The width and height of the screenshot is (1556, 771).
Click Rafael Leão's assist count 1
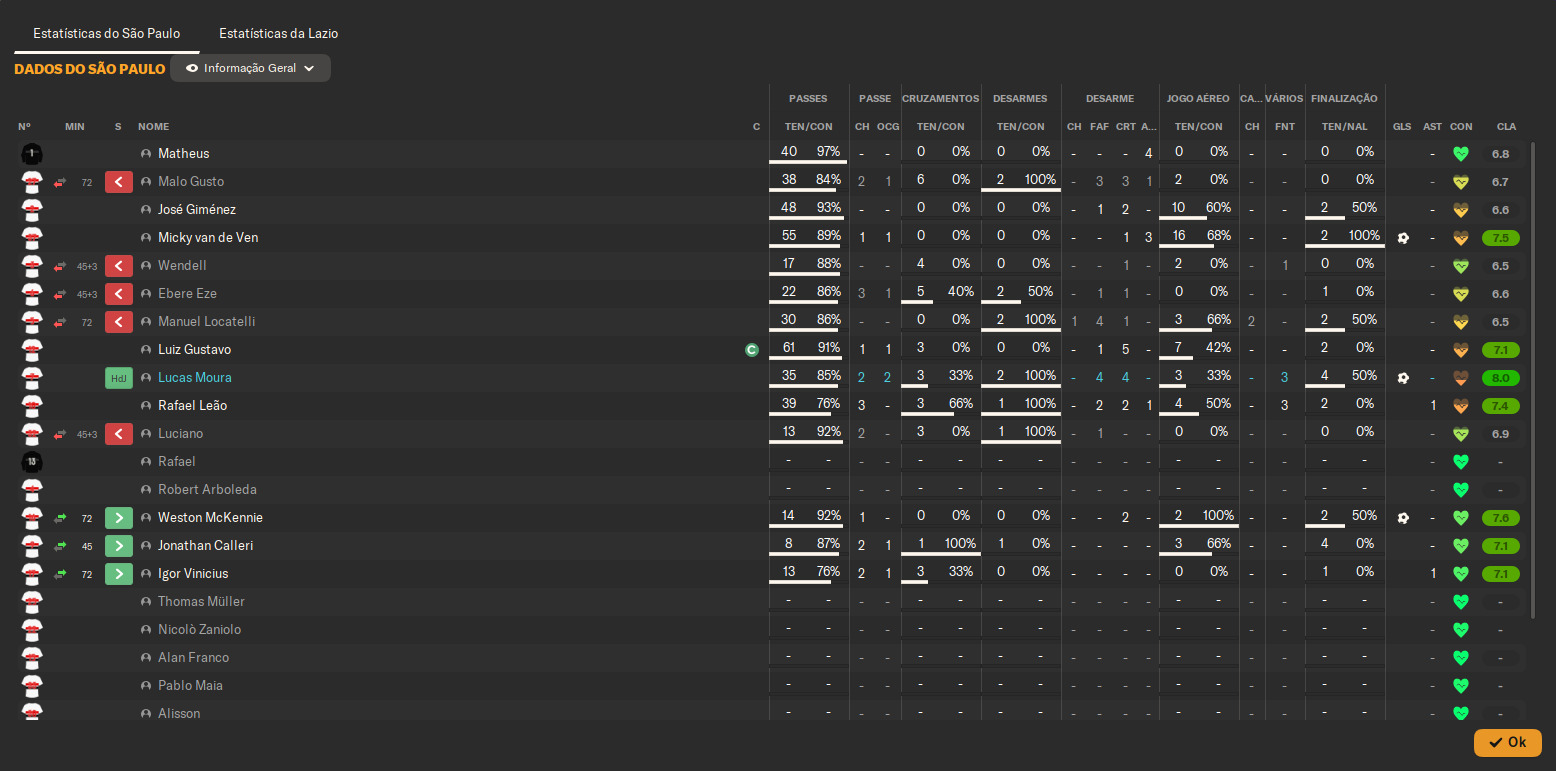point(1433,406)
